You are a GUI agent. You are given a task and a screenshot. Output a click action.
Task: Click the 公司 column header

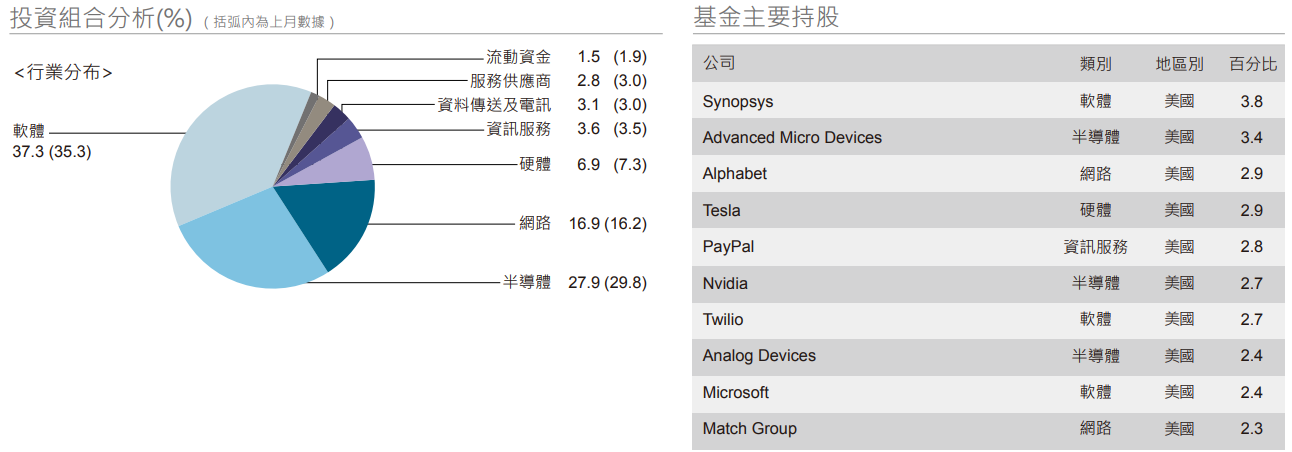pos(719,63)
